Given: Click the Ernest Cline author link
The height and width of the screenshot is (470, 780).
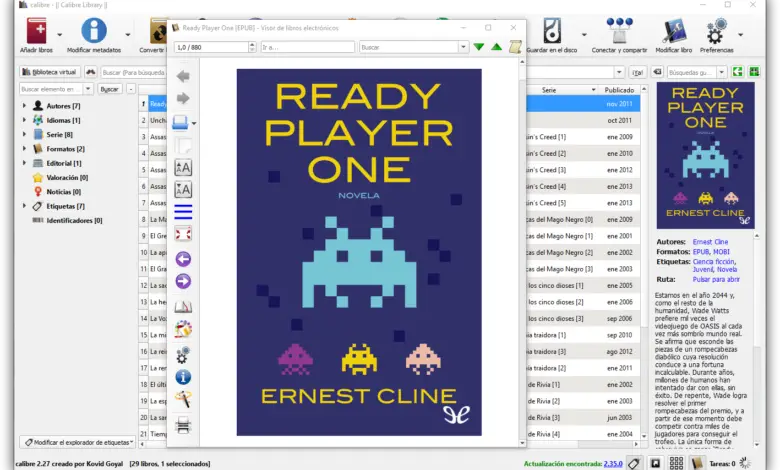Looking at the screenshot, I should 710,242.
